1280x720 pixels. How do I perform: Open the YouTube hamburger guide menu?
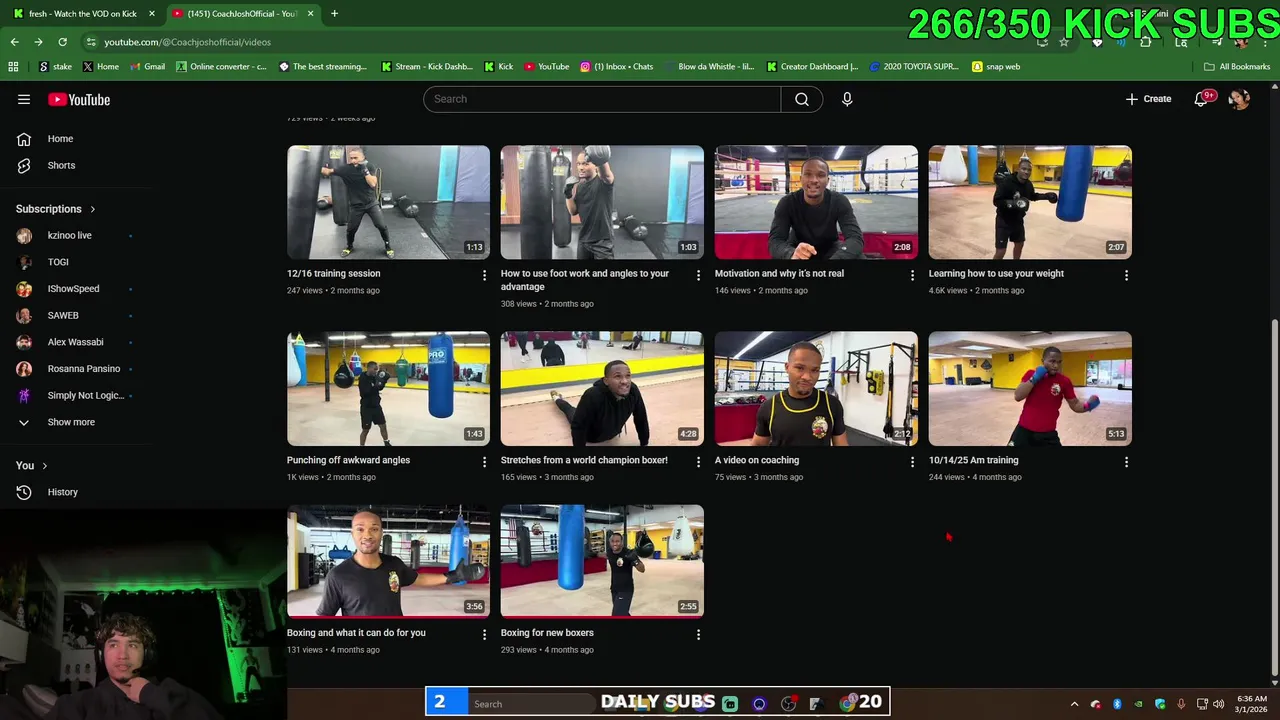tap(24, 99)
